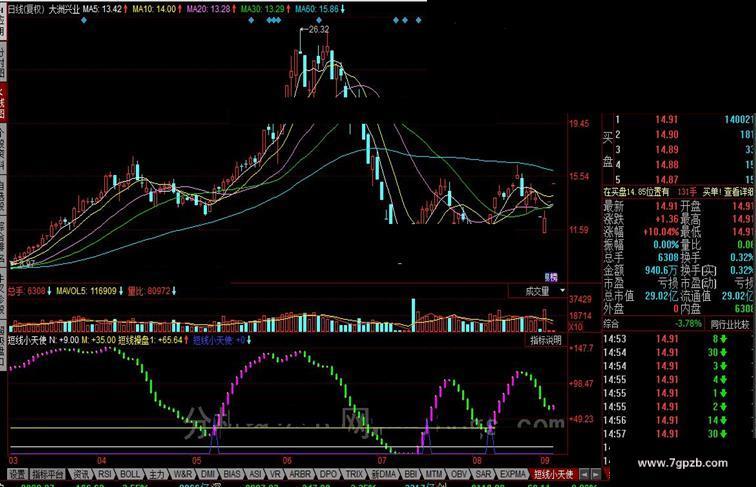Viewport: 756px width, 487px height.
Task: Open the 指标平台 button
Action: [x=48, y=474]
